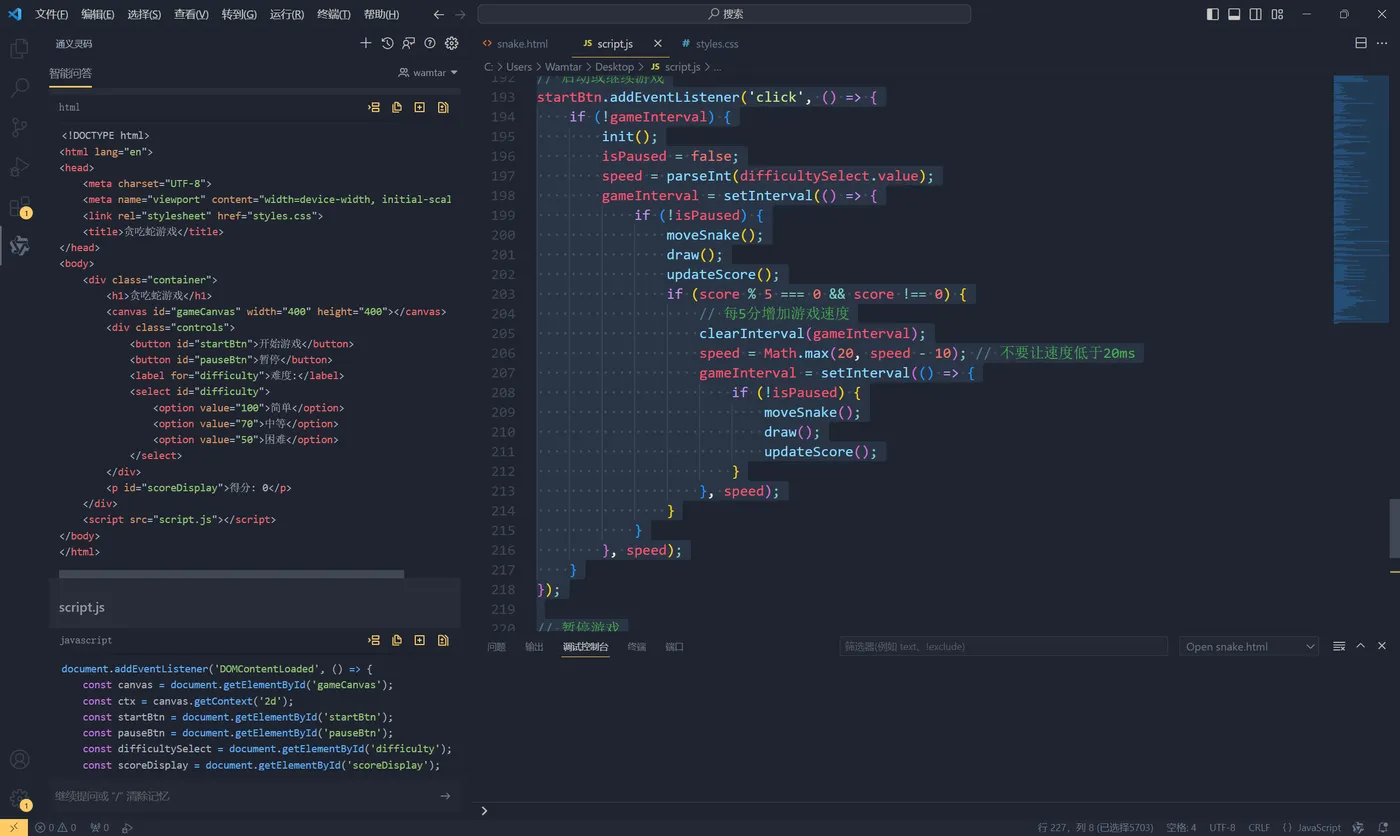This screenshot has height=836, width=1400.
Task: Click the command center search box
Action: click(724, 14)
